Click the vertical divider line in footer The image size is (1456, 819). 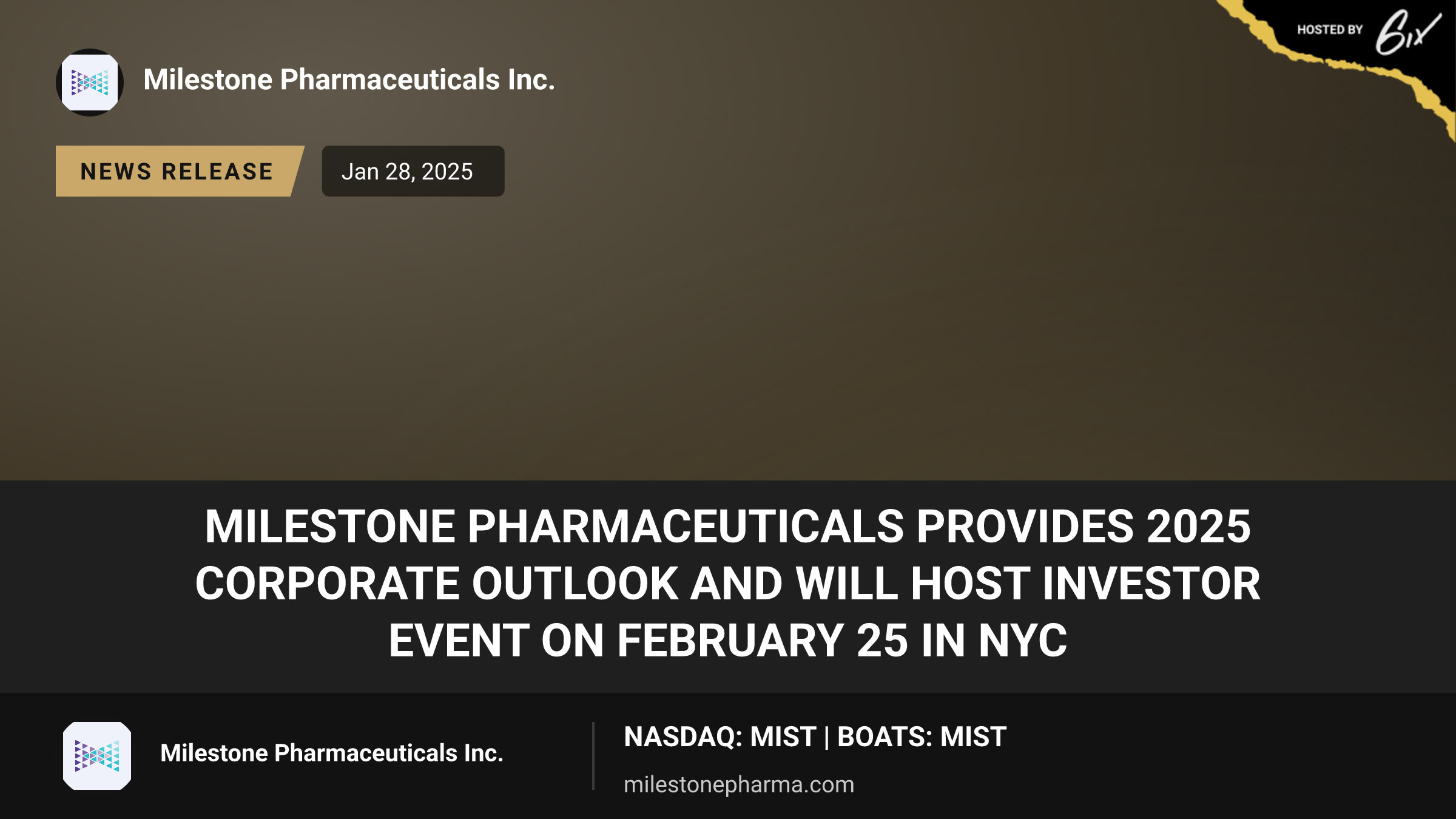(593, 756)
